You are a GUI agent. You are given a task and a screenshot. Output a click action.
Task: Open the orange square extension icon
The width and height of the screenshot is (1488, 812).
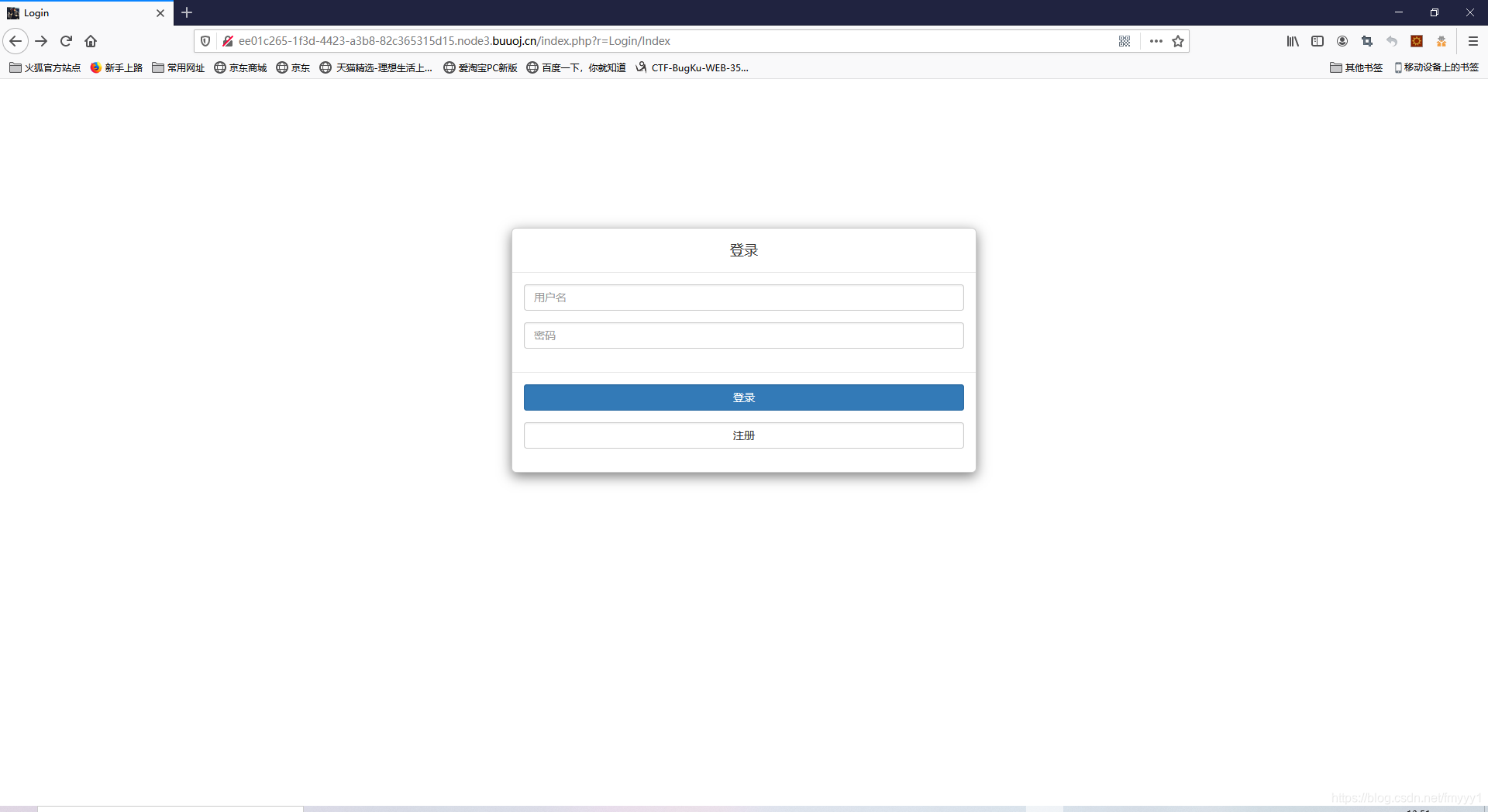[x=1417, y=41]
